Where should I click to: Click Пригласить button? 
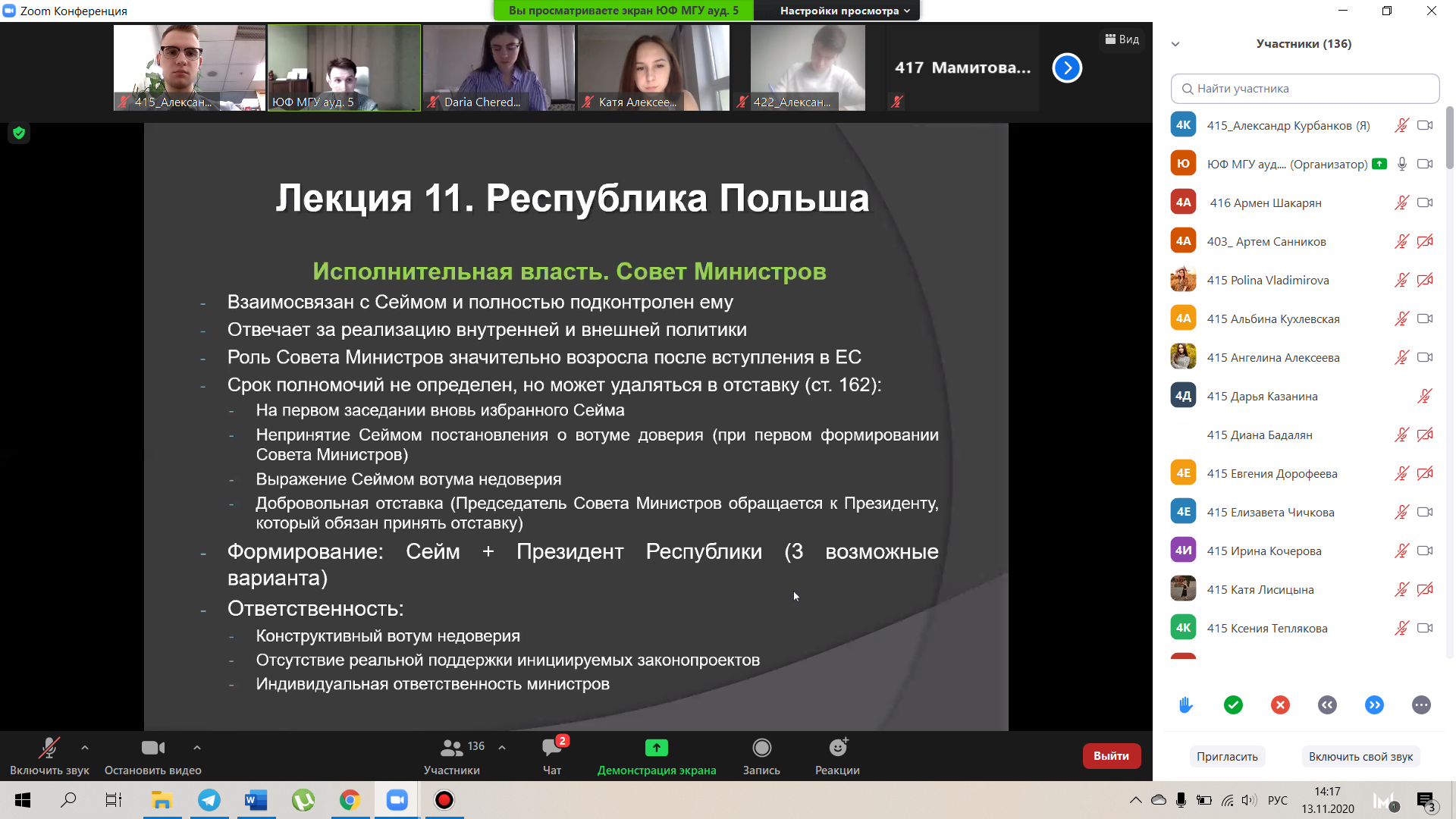point(1227,756)
